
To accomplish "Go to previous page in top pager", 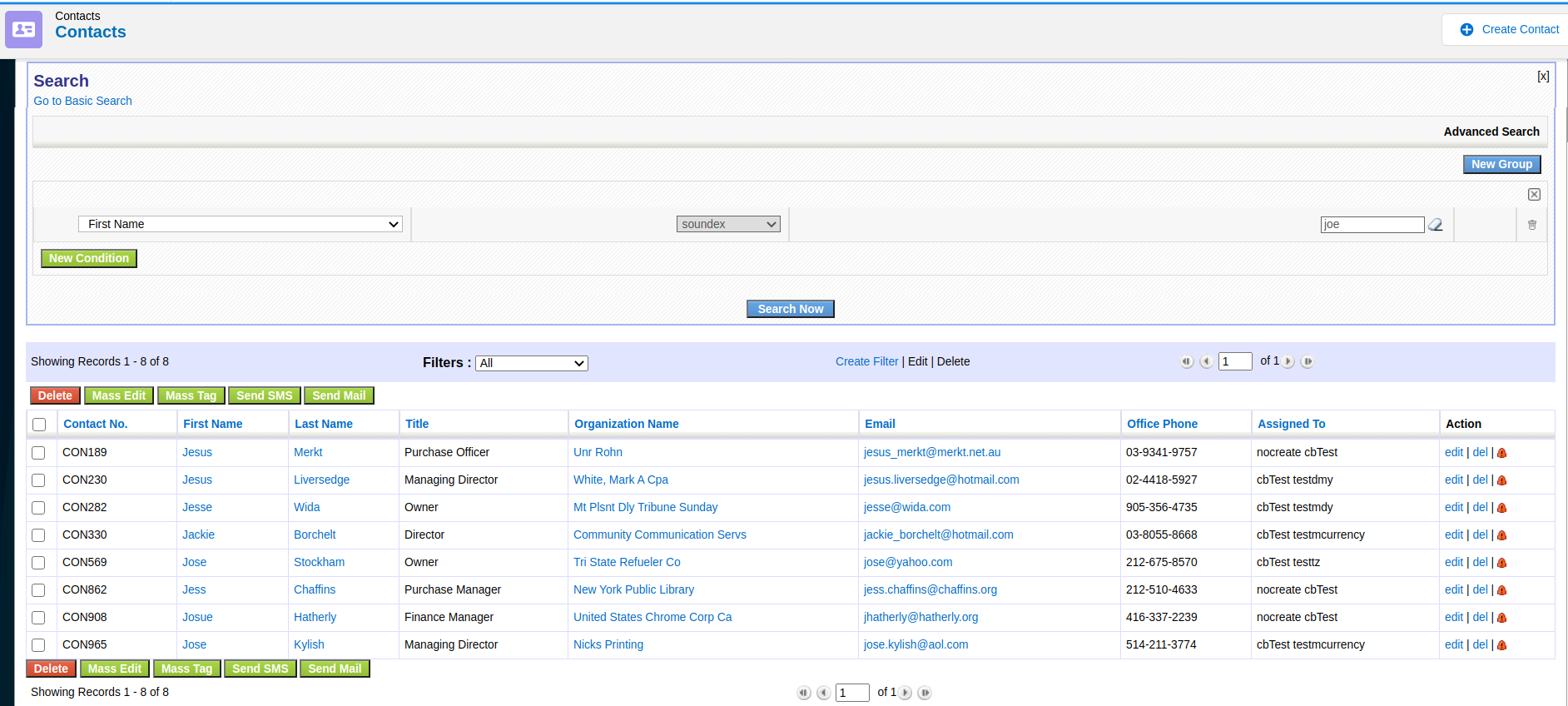I will pyautogui.click(x=1206, y=361).
